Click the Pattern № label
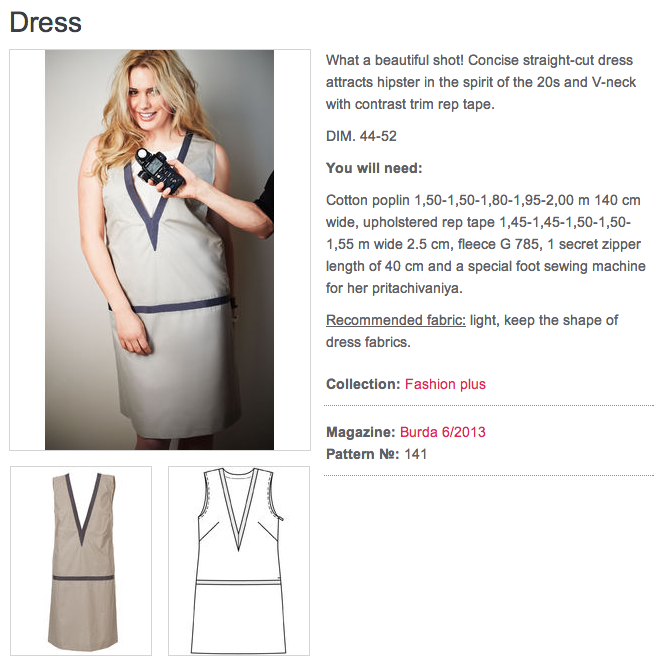 pyautogui.click(x=363, y=454)
